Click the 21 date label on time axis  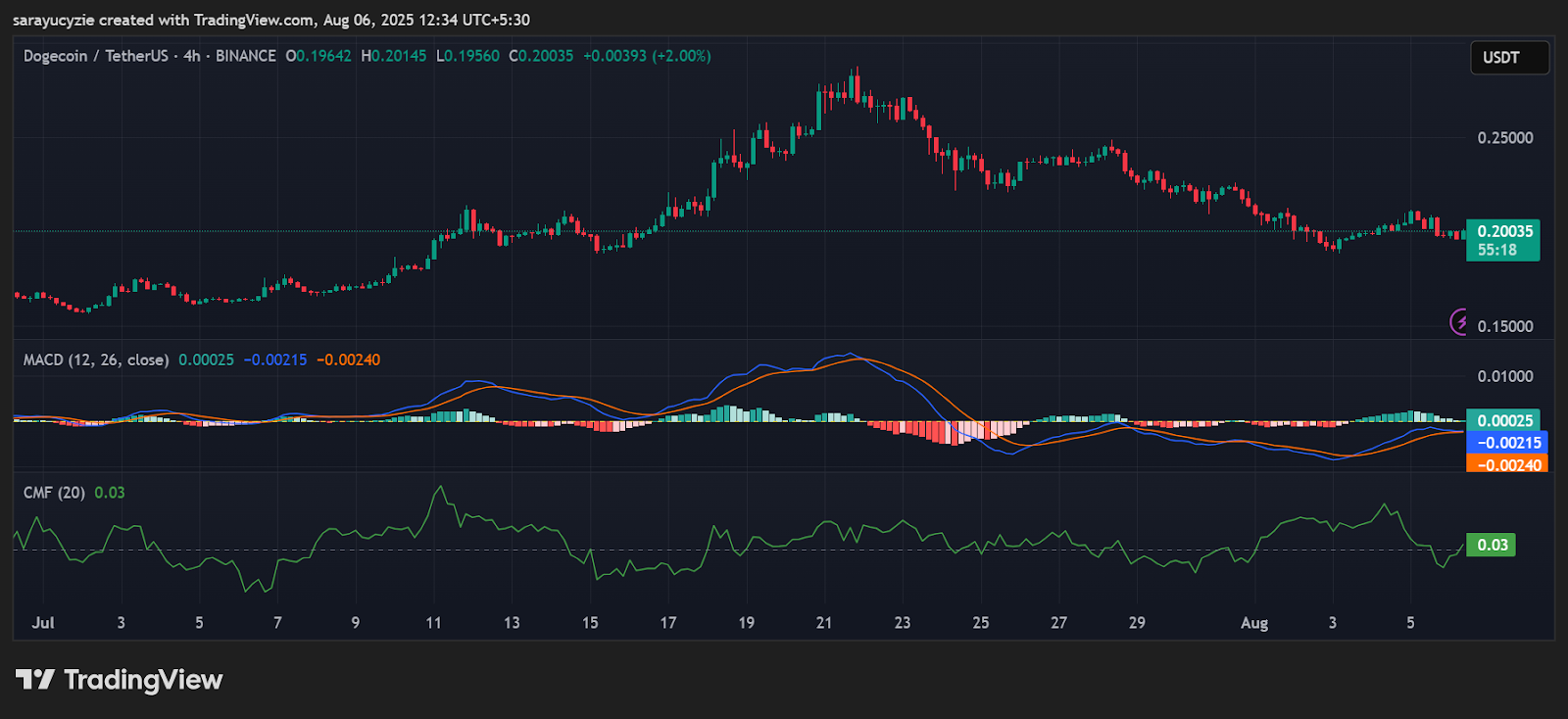click(824, 623)
